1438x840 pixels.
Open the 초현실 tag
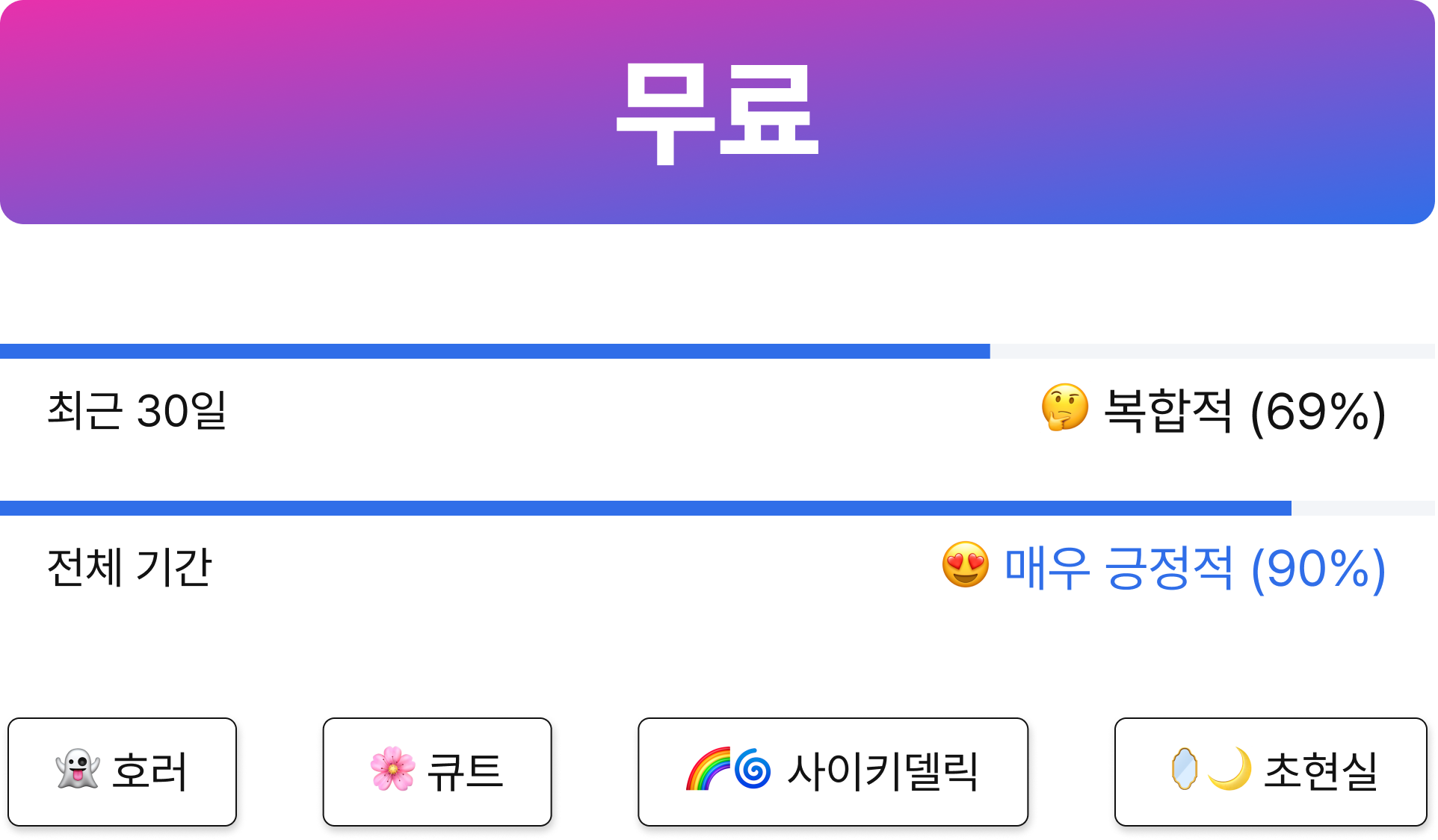tap(1271, 772)
